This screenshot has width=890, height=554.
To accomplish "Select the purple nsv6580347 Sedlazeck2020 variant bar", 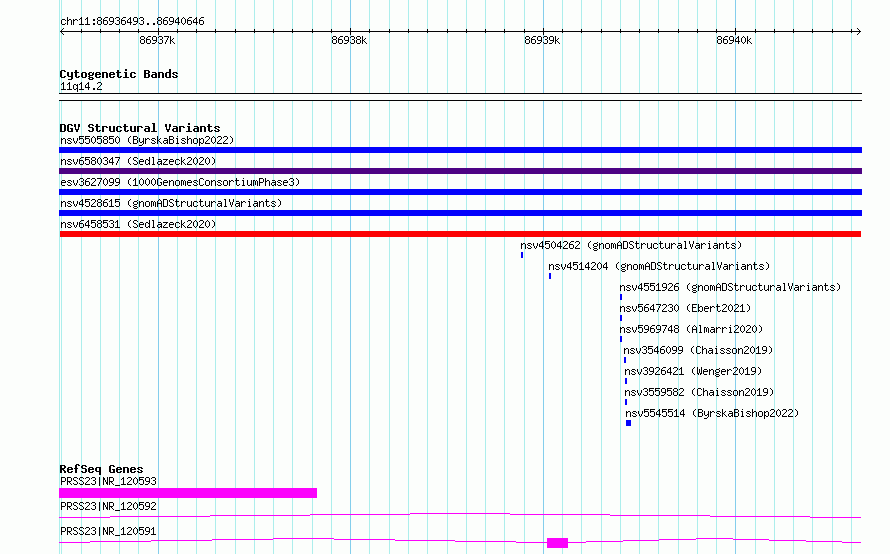I will click(x=460, y=171).
